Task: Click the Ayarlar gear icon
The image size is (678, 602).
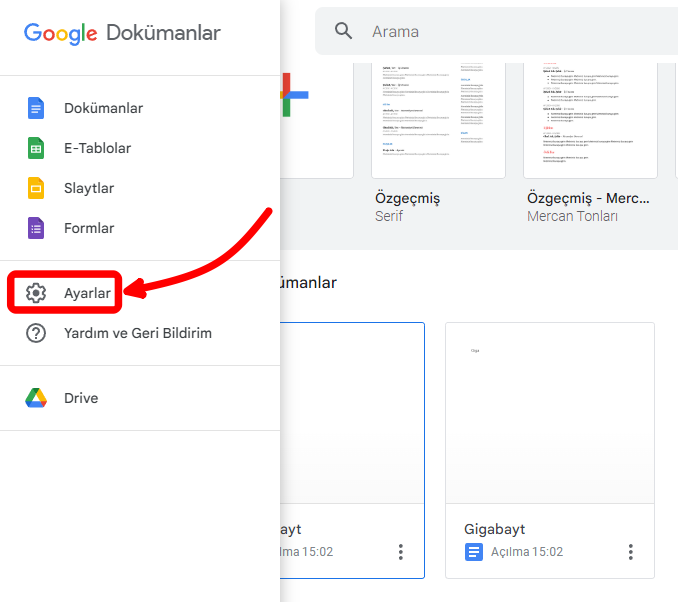Action: click(x=36, y=293)
